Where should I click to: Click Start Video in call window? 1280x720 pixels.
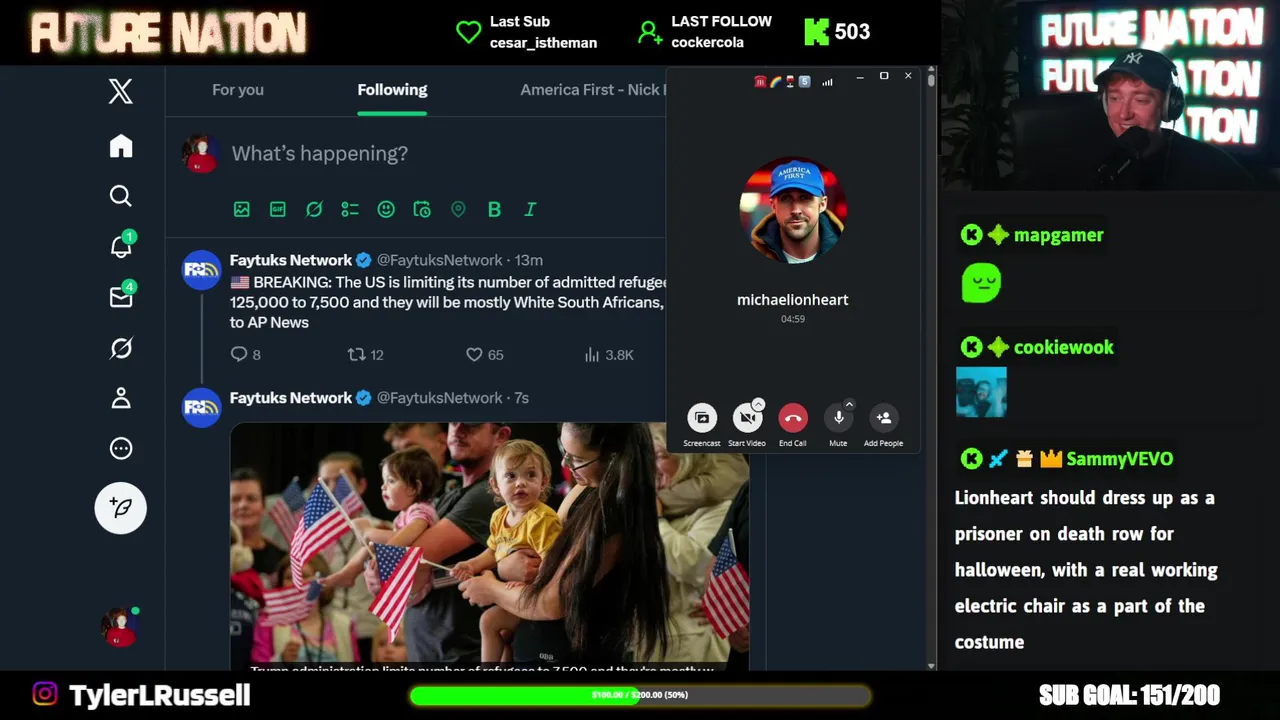pyautogui.click(x=747, y=418)
